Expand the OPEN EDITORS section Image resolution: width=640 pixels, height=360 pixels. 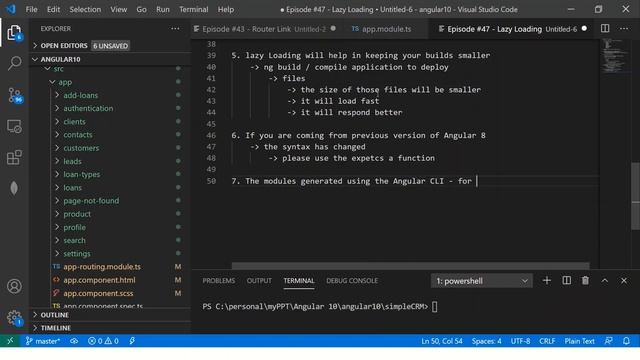pos(110,46)
